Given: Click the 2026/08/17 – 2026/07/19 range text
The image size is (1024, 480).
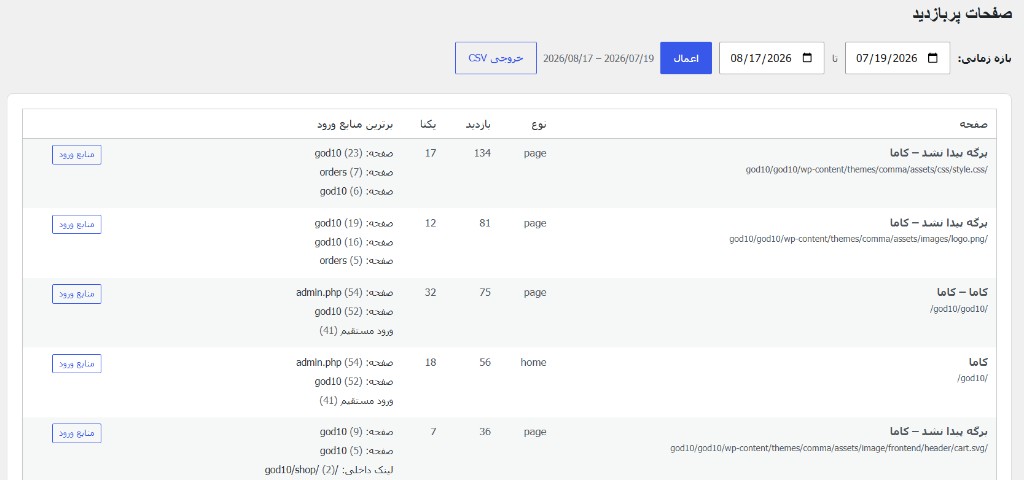Looking at the screenshot, I should (x=598, y=58).
